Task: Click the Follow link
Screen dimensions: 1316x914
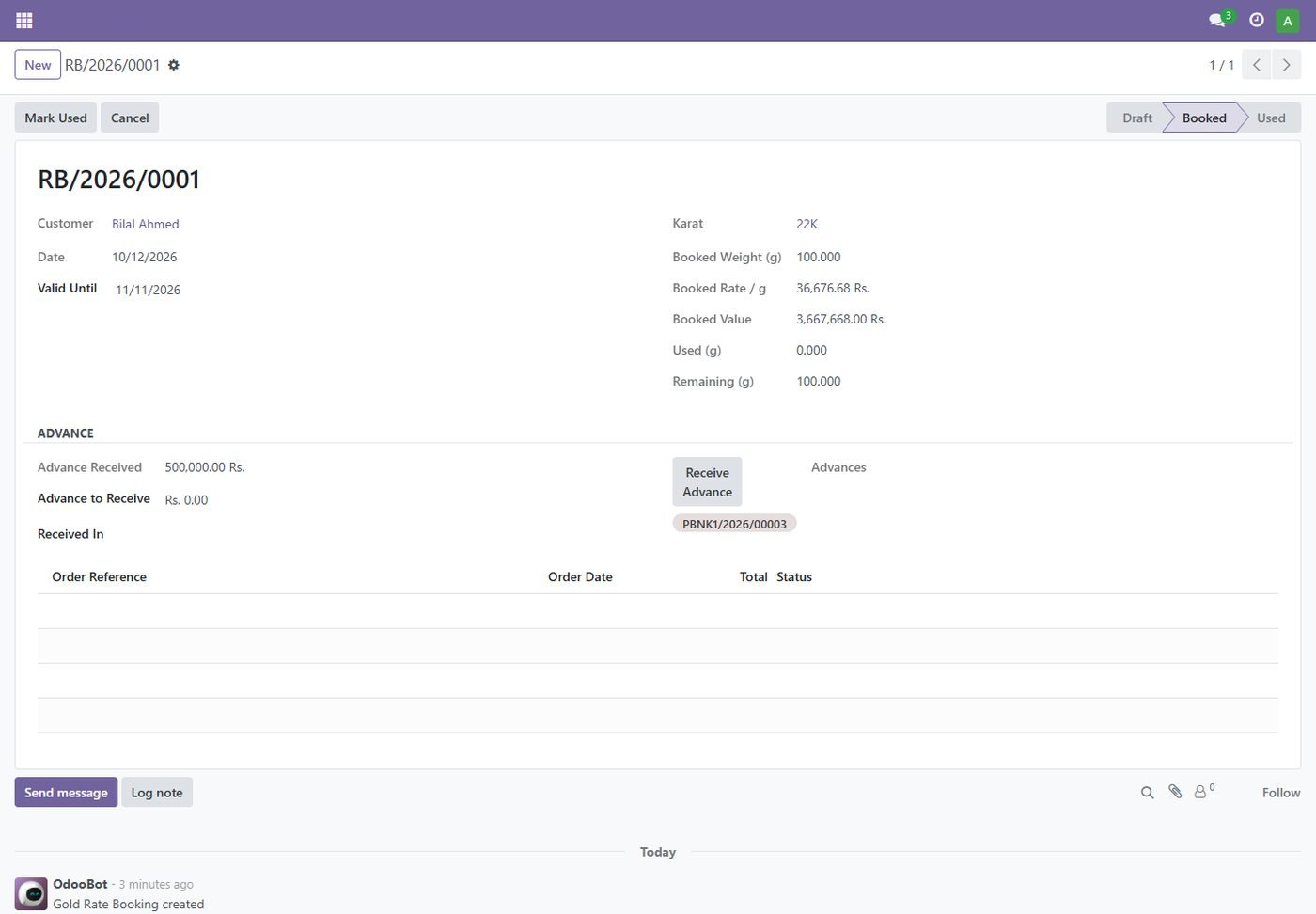Action: (1281, 793)
